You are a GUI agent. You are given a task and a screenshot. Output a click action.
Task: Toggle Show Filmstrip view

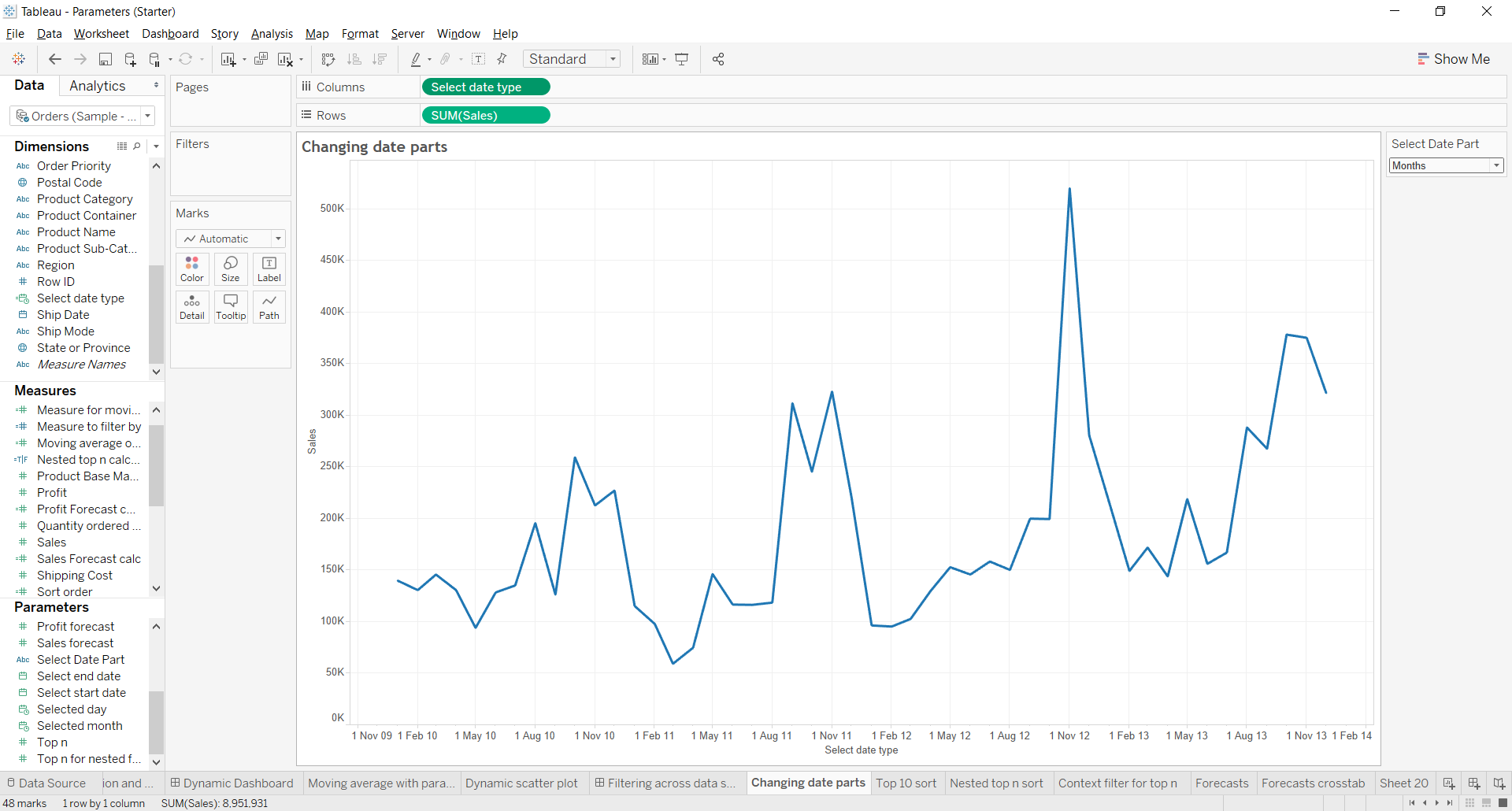pyautogui.click(x=1486, y=803)
